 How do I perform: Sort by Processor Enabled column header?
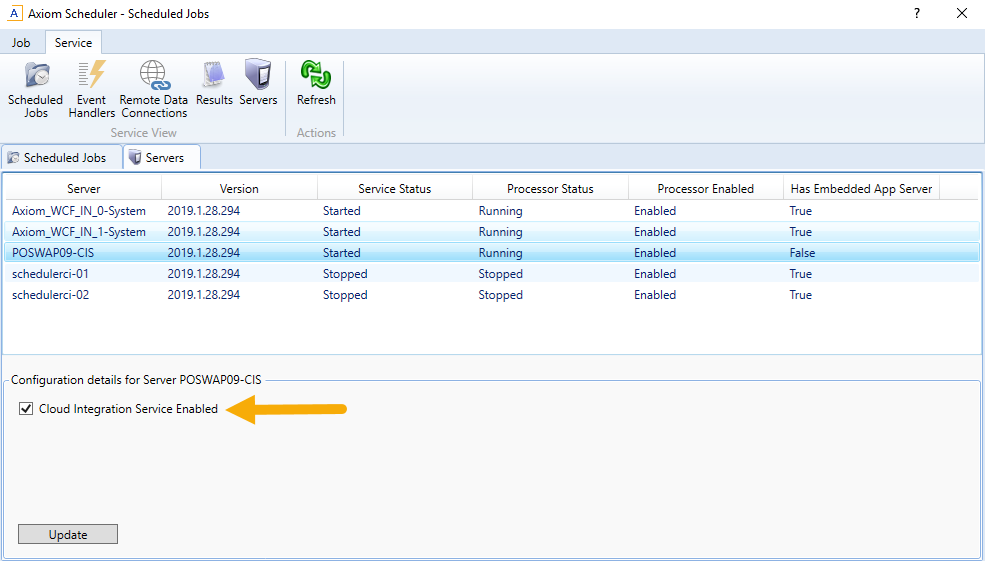point(705,188)
